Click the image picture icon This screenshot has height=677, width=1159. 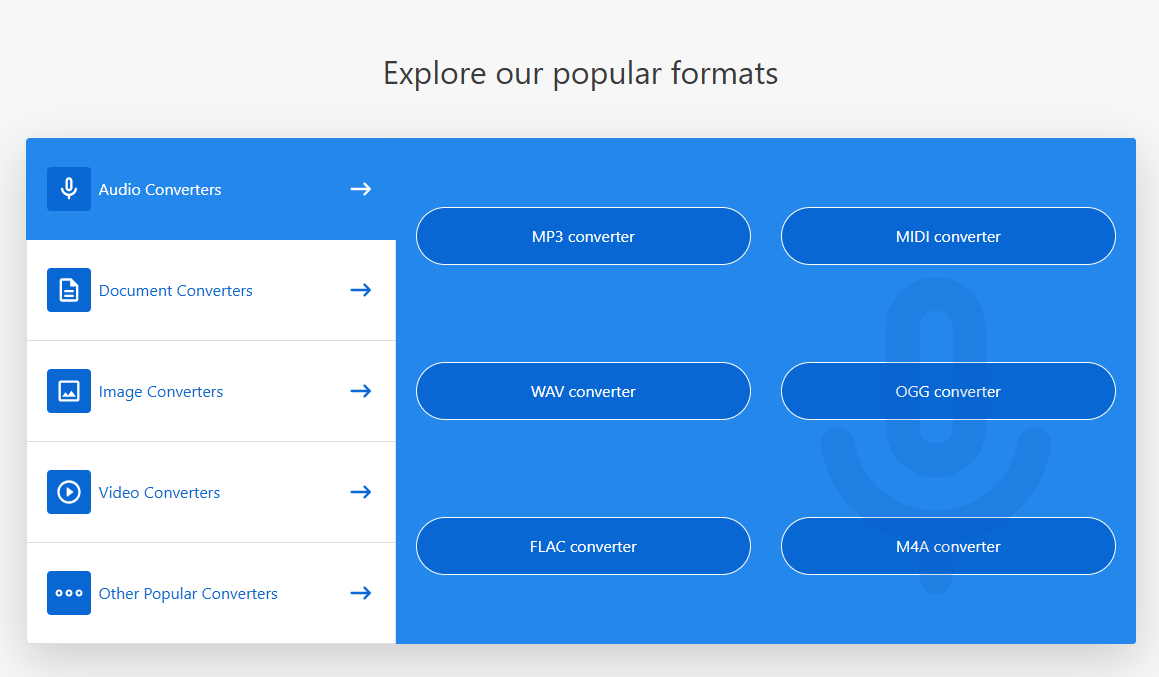tap(69, 391)
